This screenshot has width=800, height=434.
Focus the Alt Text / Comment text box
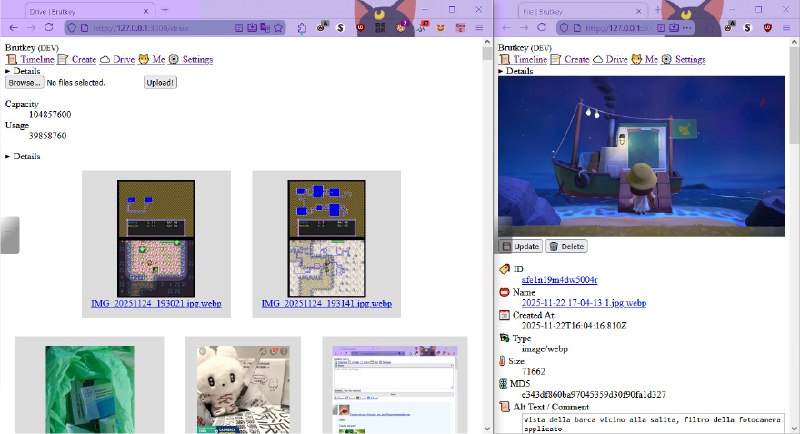654,424
